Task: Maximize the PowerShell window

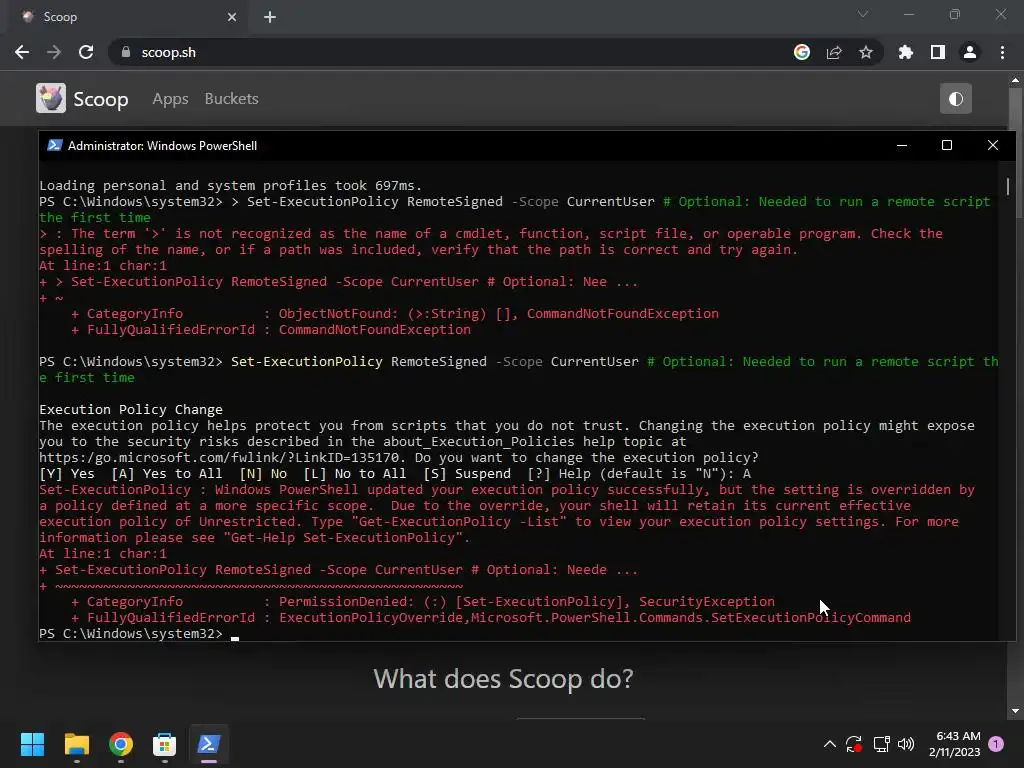Action: 947,145
